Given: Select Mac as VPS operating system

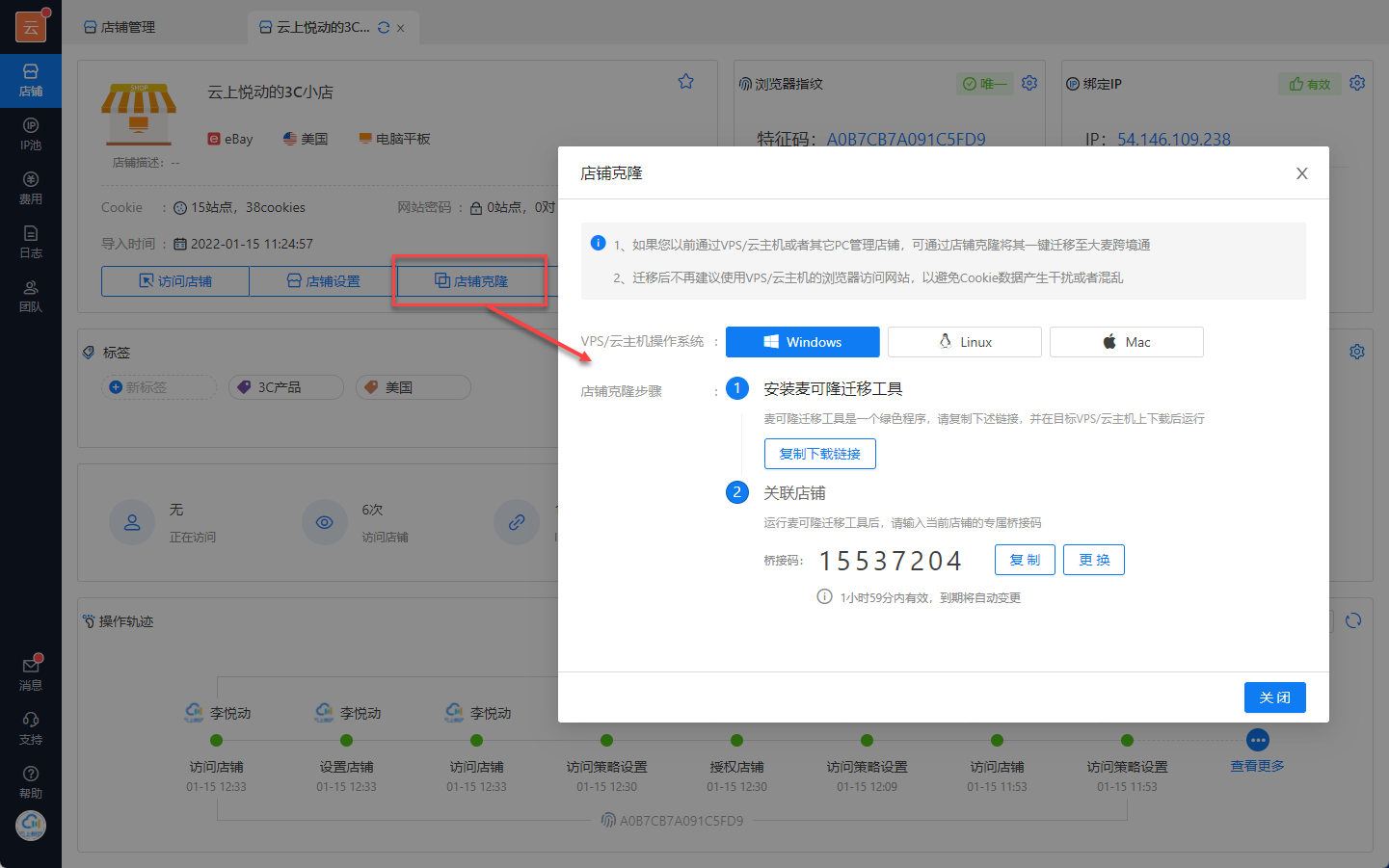Looking at the screenshot, I should click(1126, 342).
